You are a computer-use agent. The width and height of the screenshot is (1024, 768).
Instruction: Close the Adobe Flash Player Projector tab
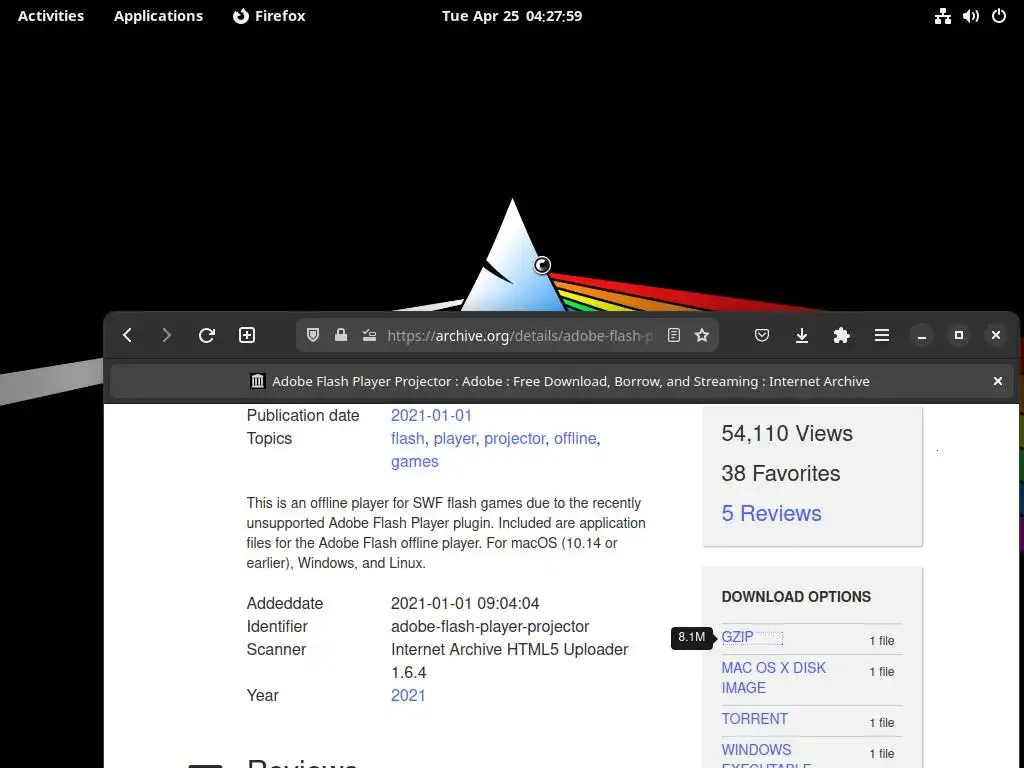[x=998, y=381]
